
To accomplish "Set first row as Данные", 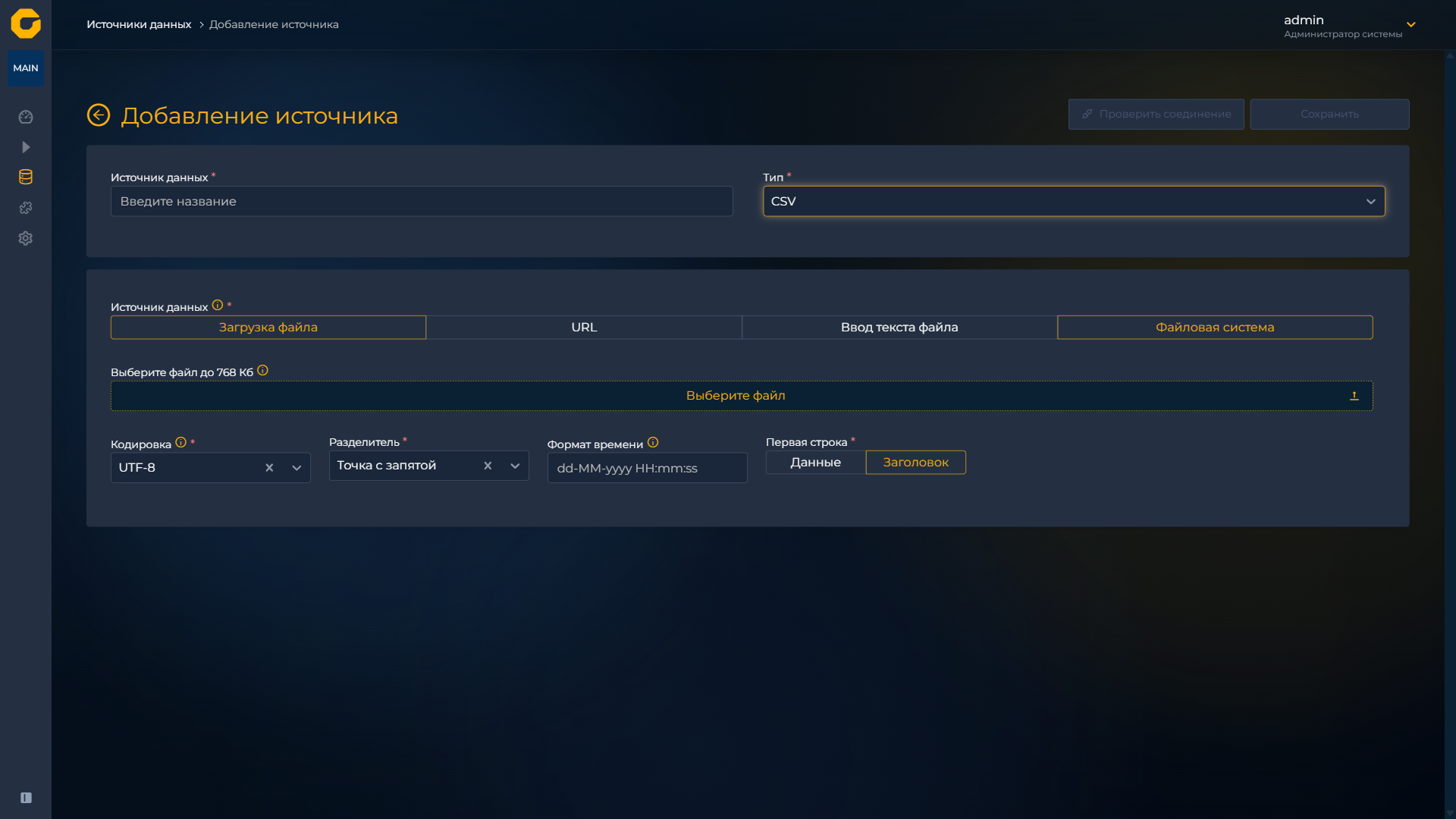I will point(816,463).
